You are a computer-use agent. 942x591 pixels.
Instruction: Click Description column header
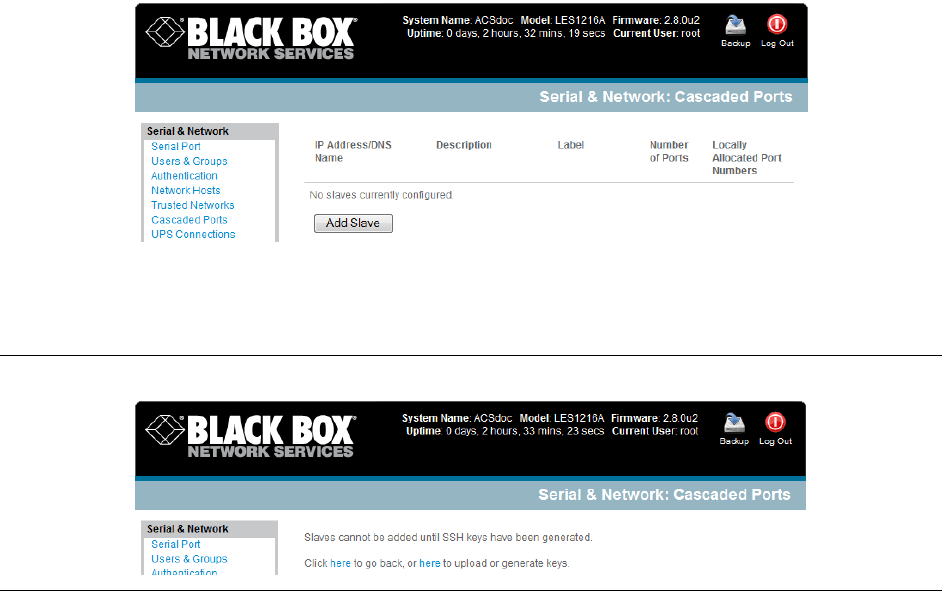coord(464,145)
